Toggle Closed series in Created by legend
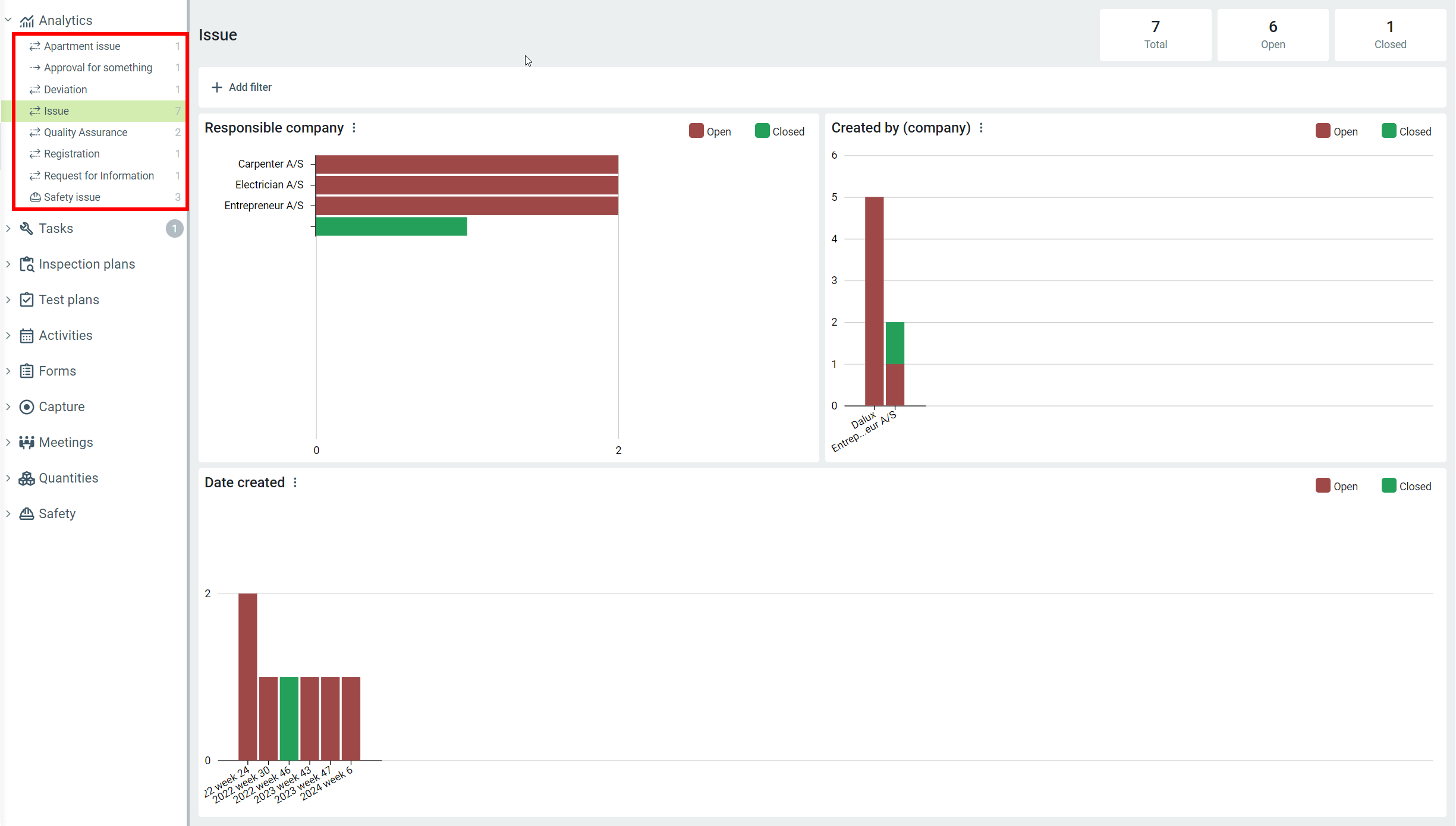1456x826 pixels. 1406,131
